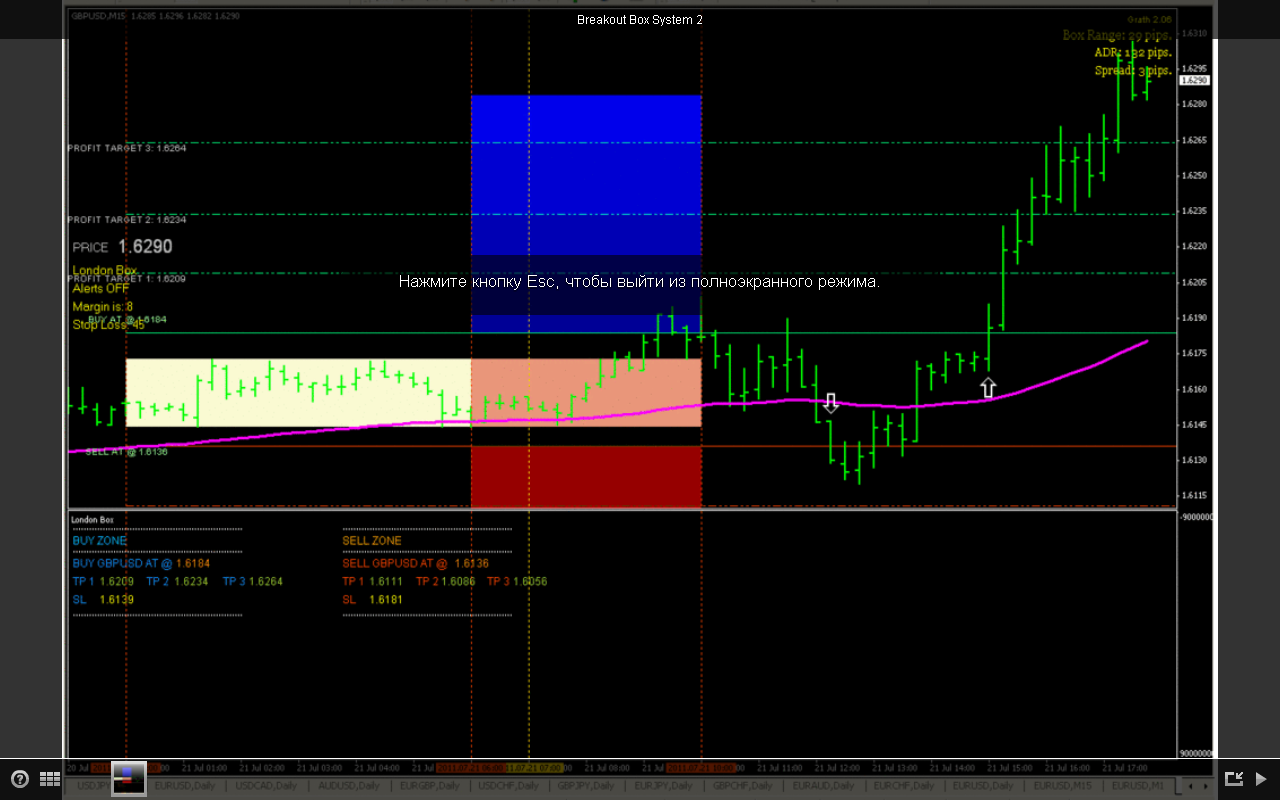Click the 'PRICE 1.6290' readout
The width and height of the screenshot is (1280, 800).
[x=122, y=246]
